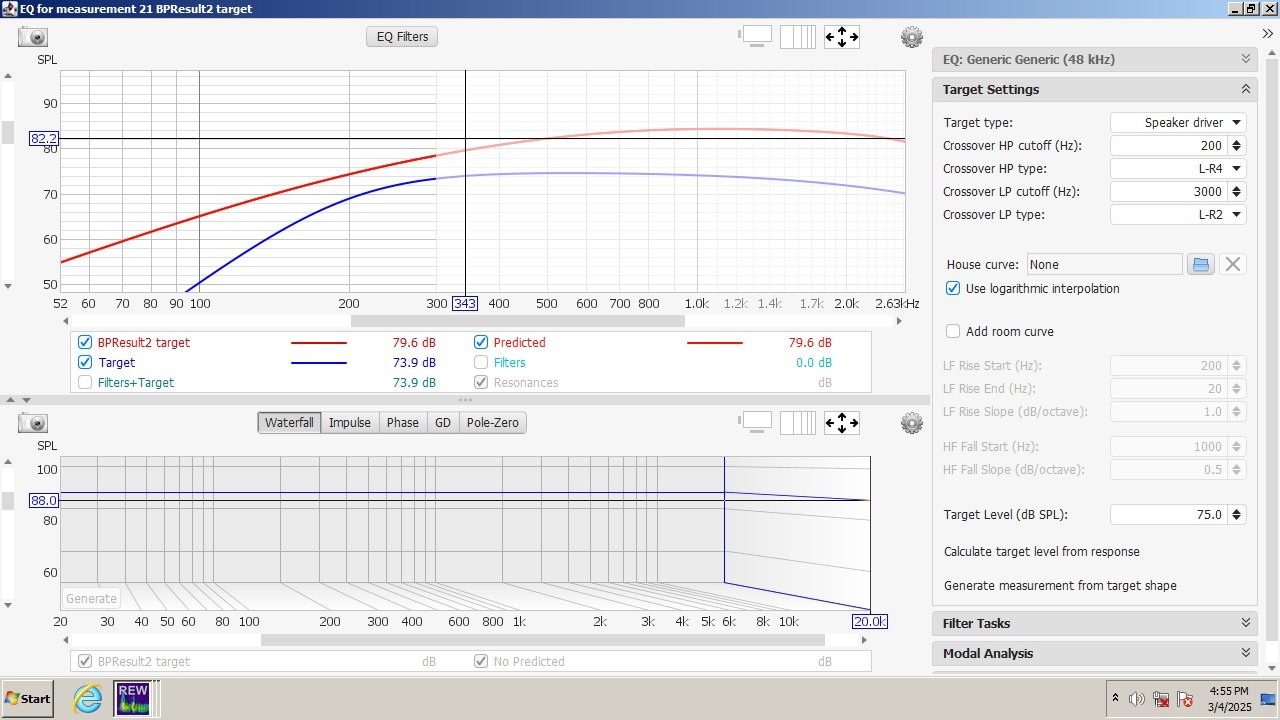Click Crossover HP cutoff value field
Viewport: 1280px width, 720px height.
tap(1169, 145)
